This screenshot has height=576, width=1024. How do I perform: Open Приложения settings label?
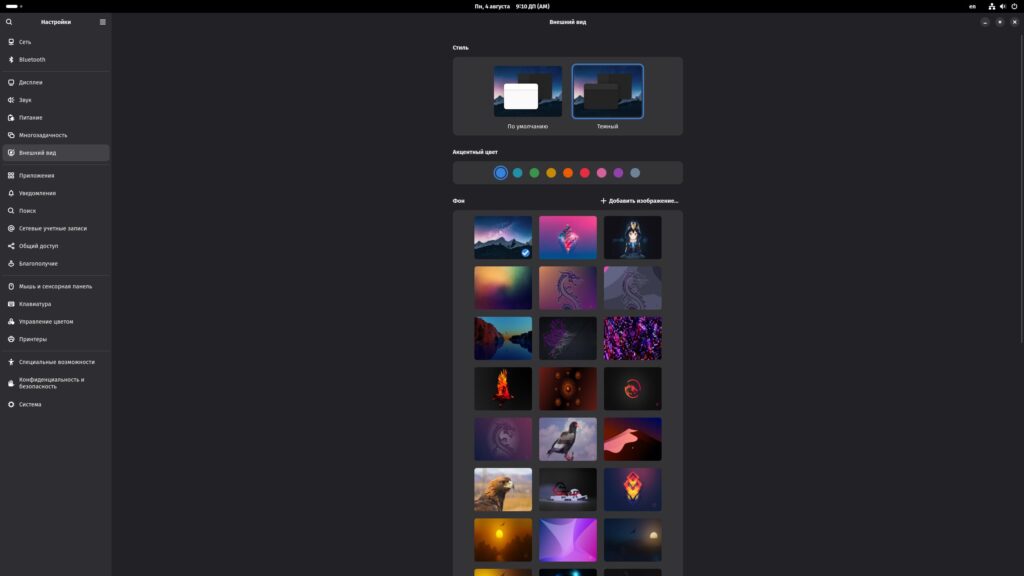pyautogui.click(x=37, y=176)
